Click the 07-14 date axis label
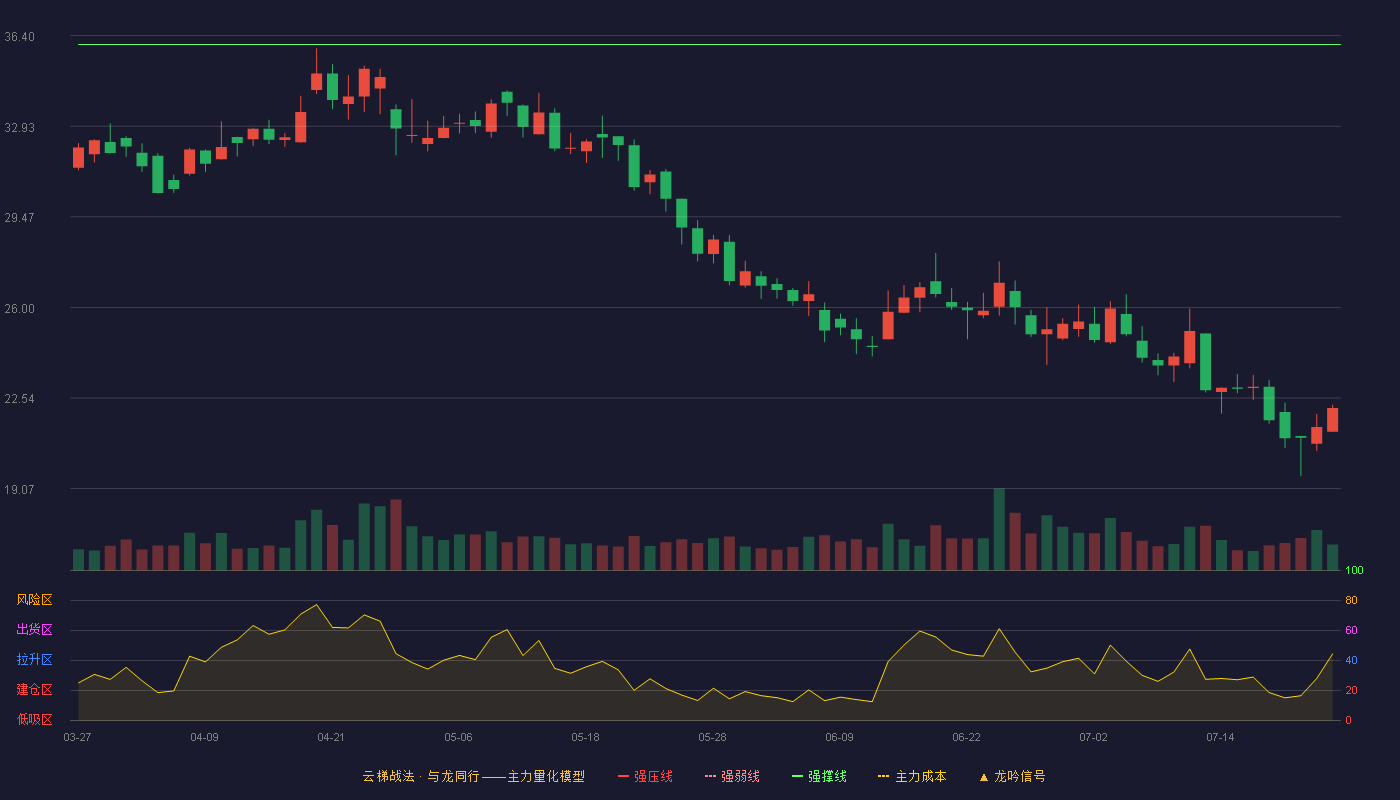 coord(1220,737)
